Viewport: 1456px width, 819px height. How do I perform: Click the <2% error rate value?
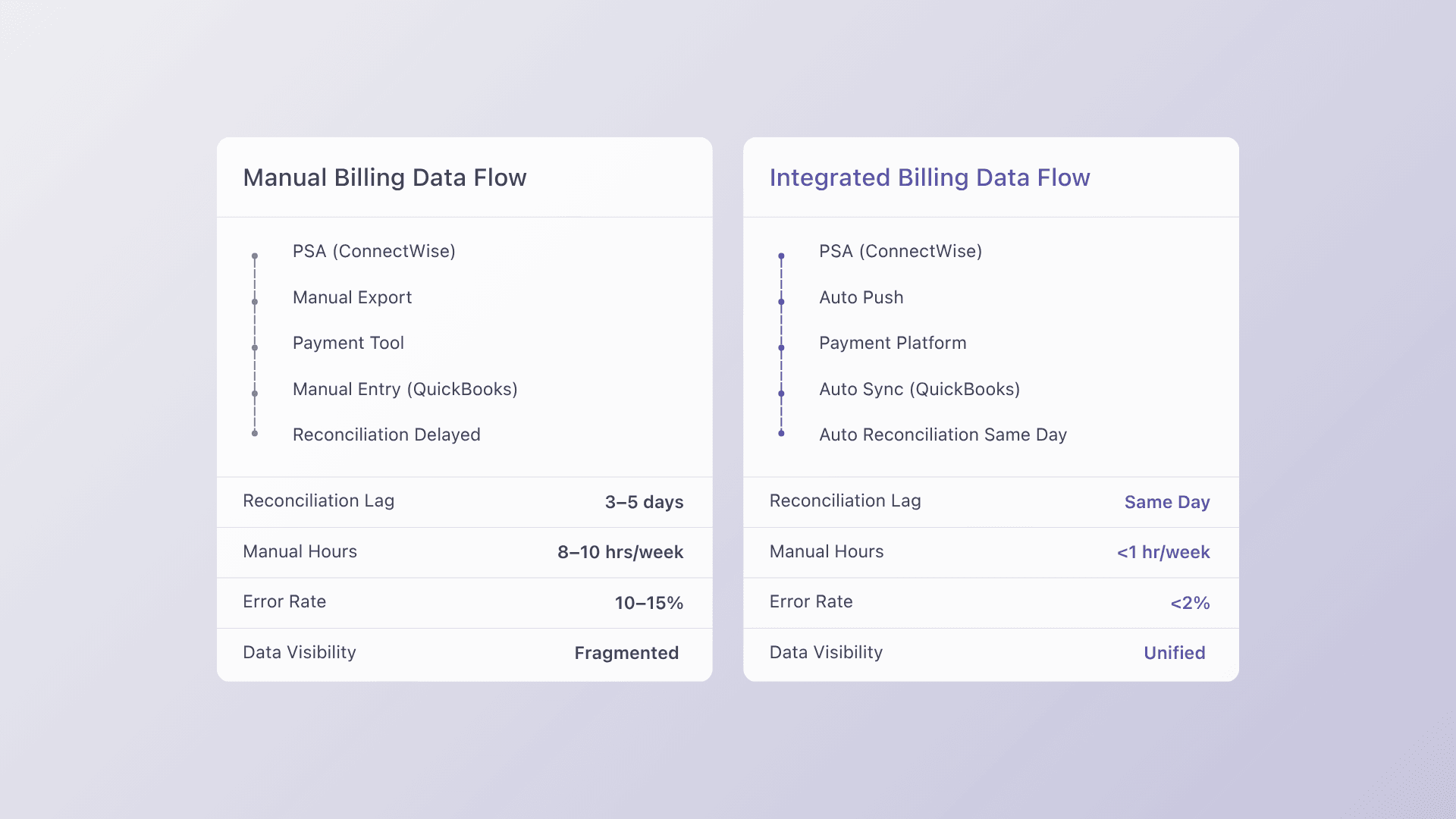pyautogui.click(x=1190, y=603)
